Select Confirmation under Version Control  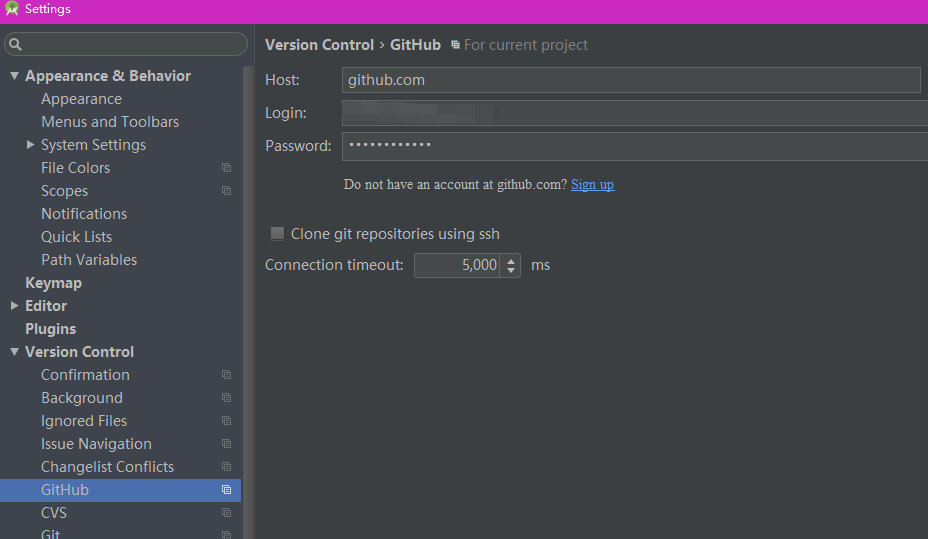pyautogui.click(x=85, y=375)
